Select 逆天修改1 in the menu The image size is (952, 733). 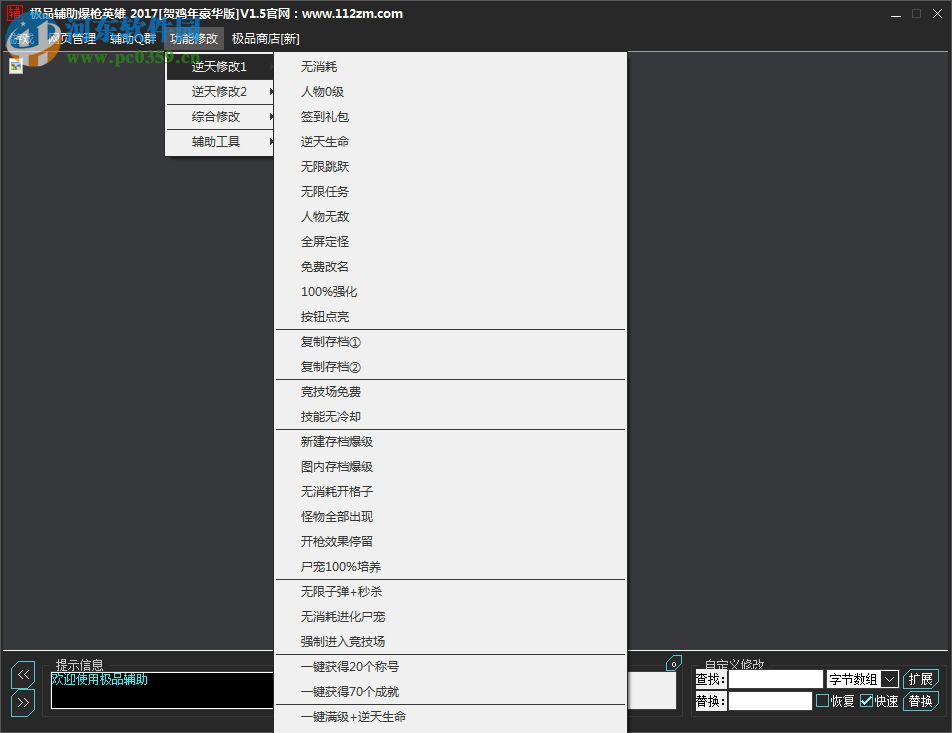(219, 66)
